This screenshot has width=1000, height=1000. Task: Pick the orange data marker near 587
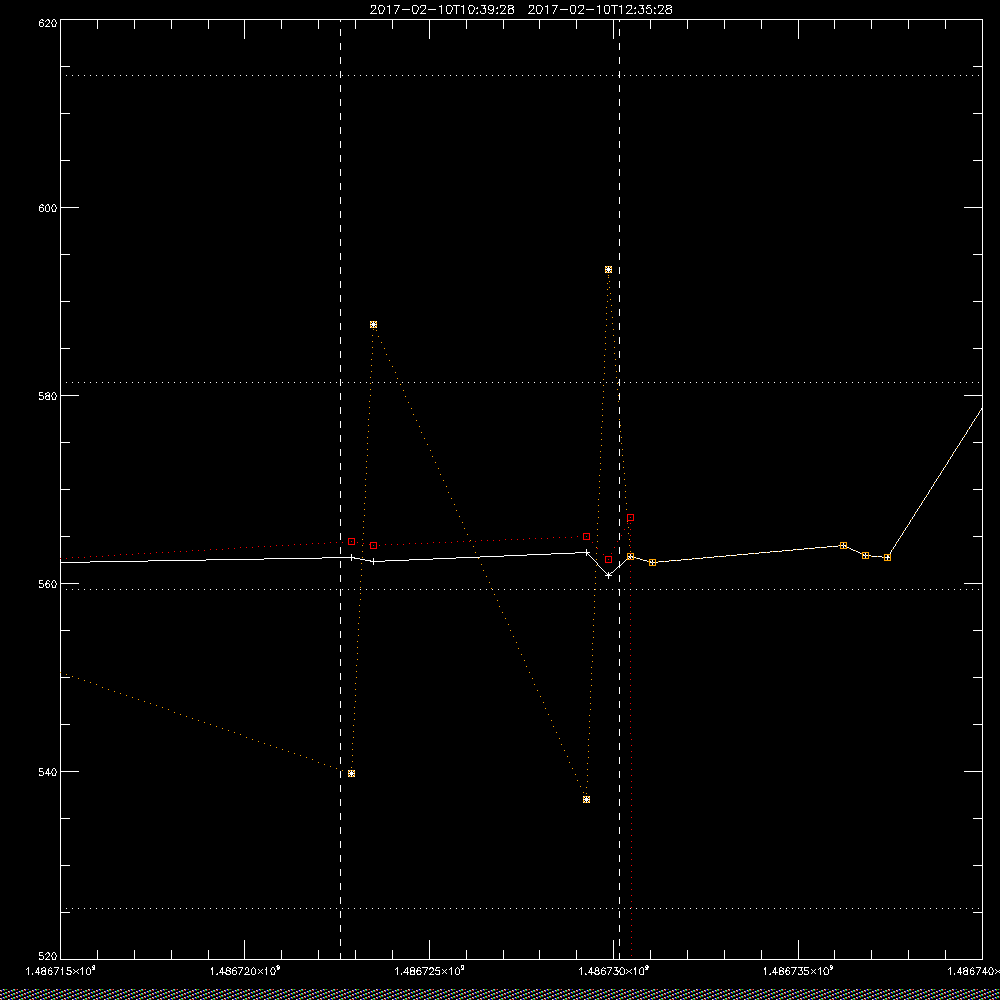pos(374,325)
